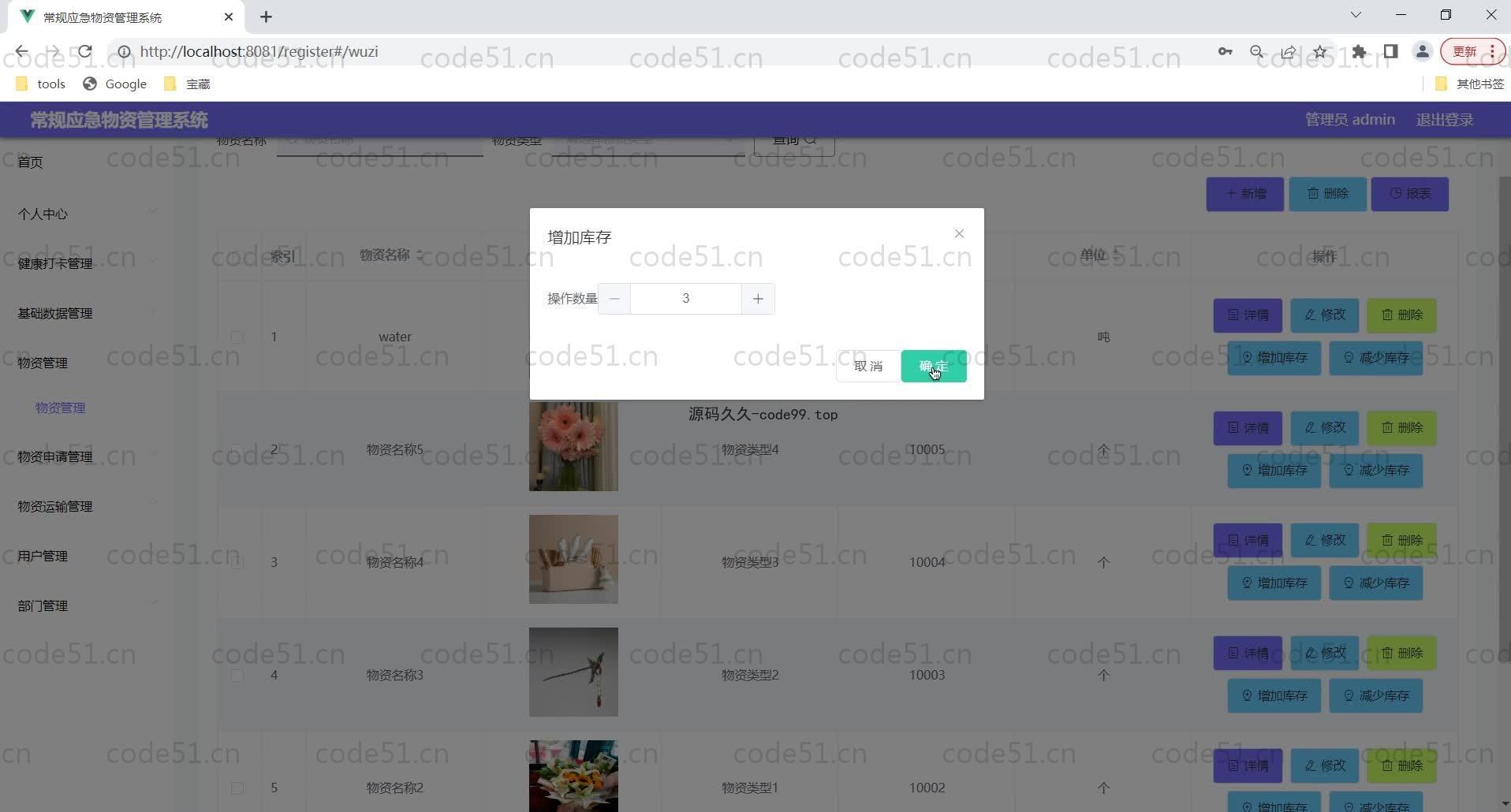Expand the 健康打卡管理 sidebar menu
This screenshot has width=1511, height=812.
tap(87, 263)
